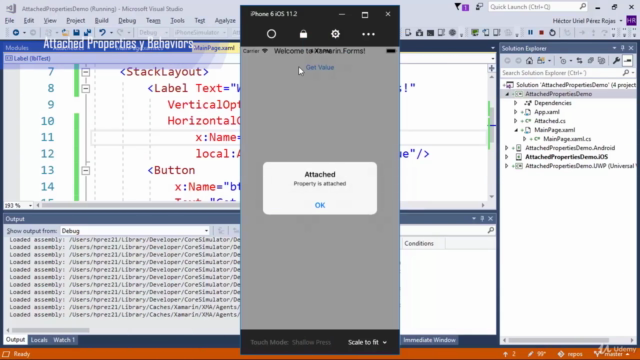Image resolution: width=640 pixels, height=360 pixels.
Task: Click Collapse All icon in Solution Explorer
Action: (x=591, y=61)
